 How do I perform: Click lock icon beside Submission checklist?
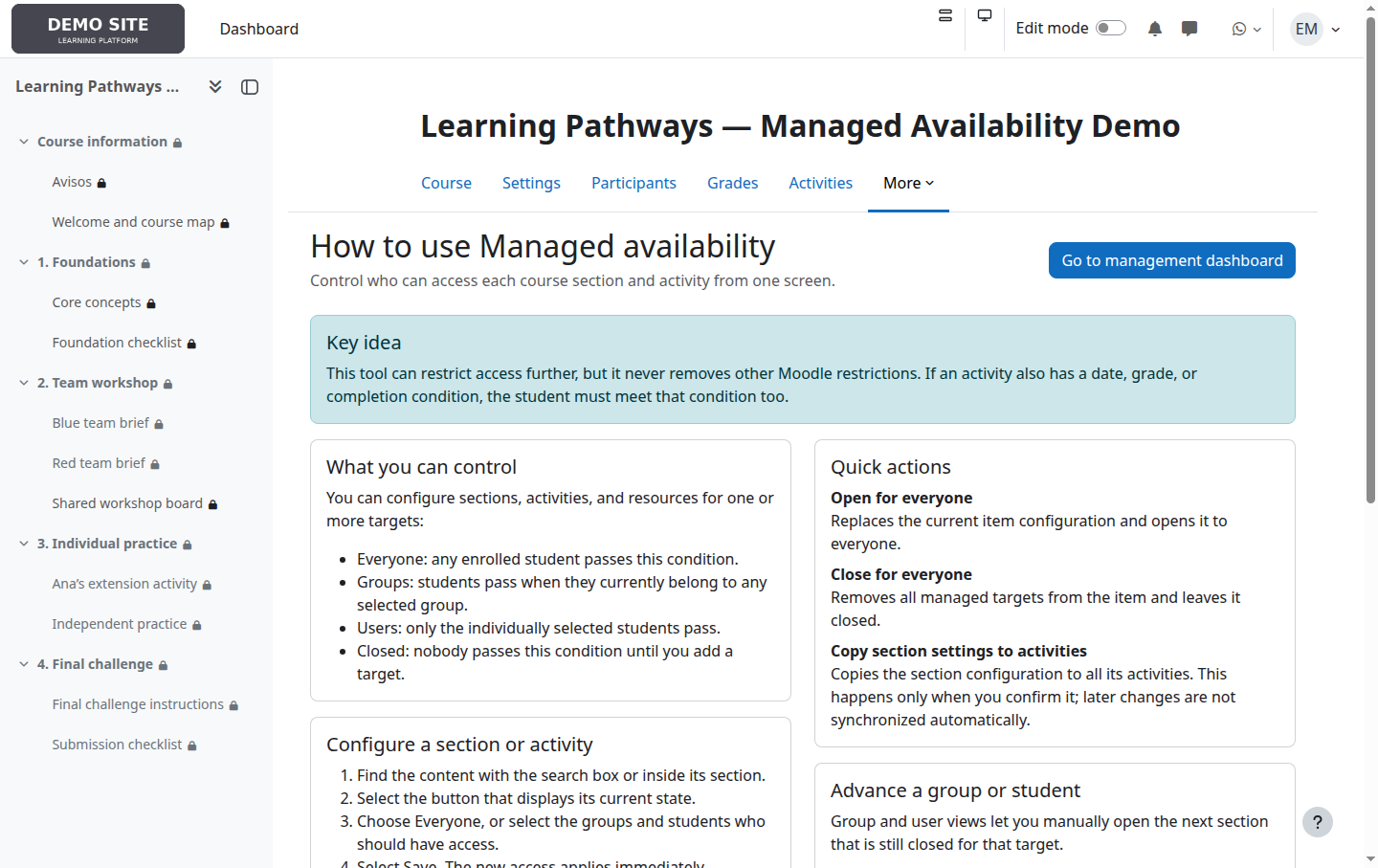(x=191, y=746)
